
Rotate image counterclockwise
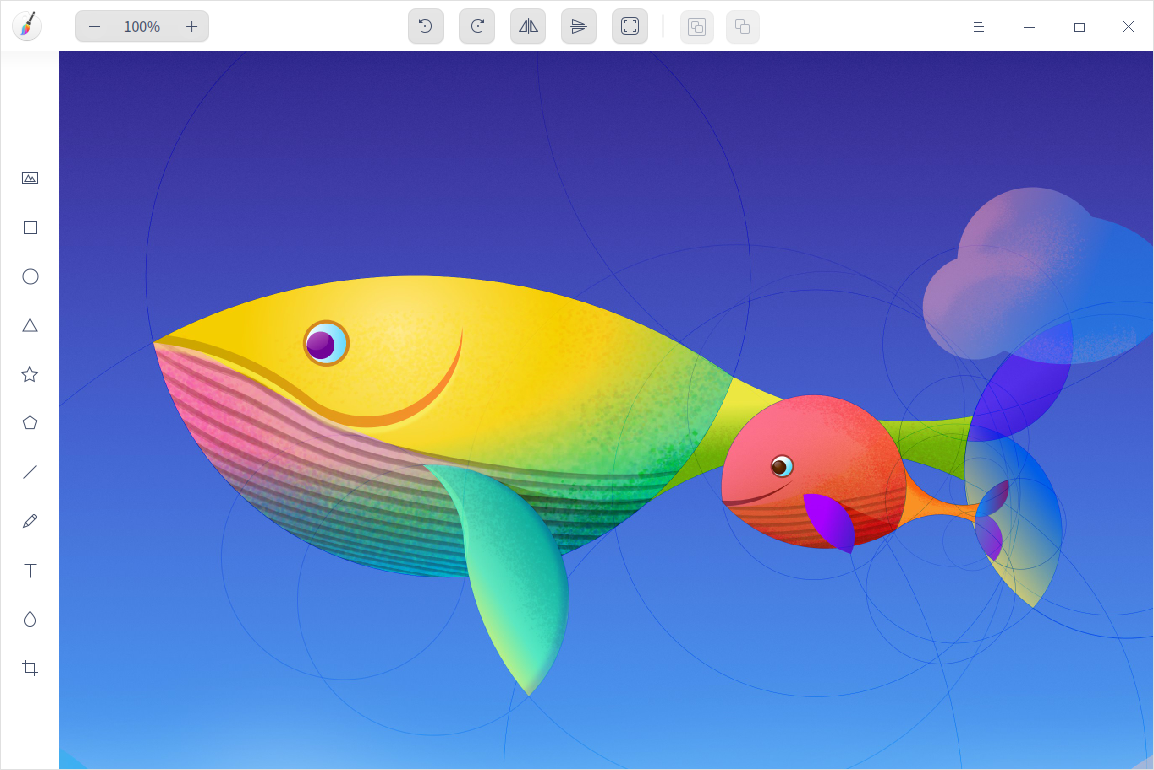click(425, 27)
